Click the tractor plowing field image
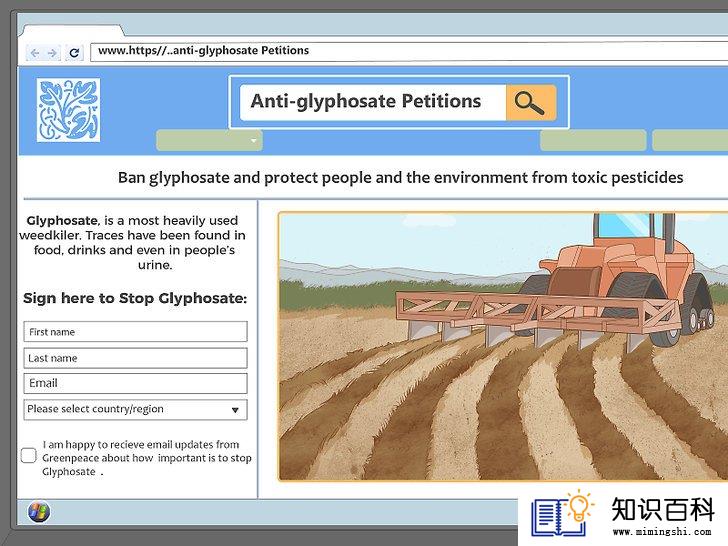Viewport: 728px width, 546px height. 503,346
